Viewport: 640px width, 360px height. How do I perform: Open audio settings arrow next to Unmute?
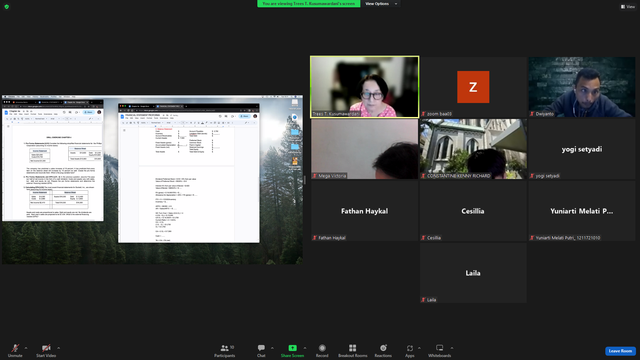(x=26, y=348)
